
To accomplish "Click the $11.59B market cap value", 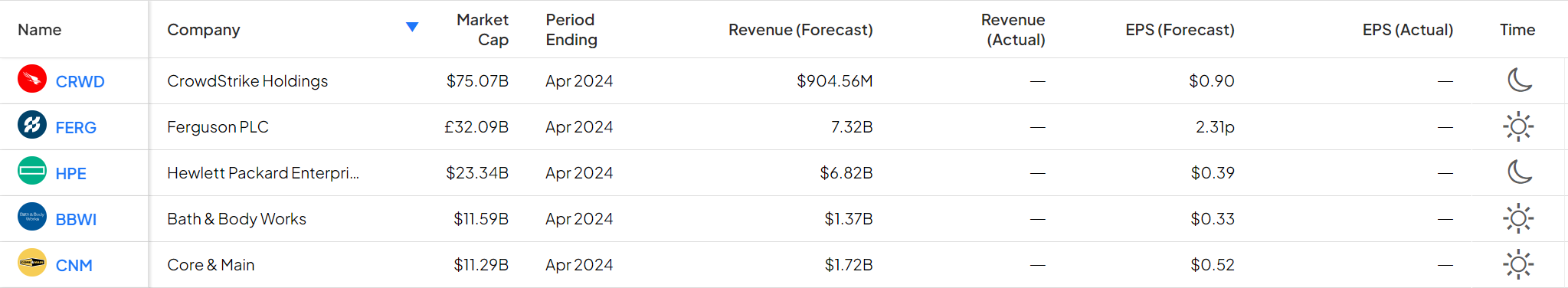I will pyautogui.click(x=481, y=218).
